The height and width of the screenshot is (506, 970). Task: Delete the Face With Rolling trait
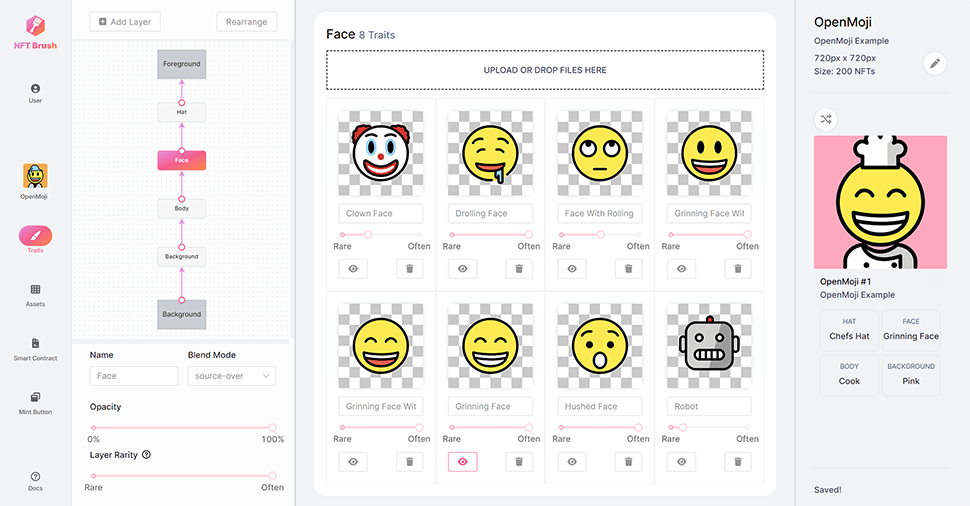[629, 269]
